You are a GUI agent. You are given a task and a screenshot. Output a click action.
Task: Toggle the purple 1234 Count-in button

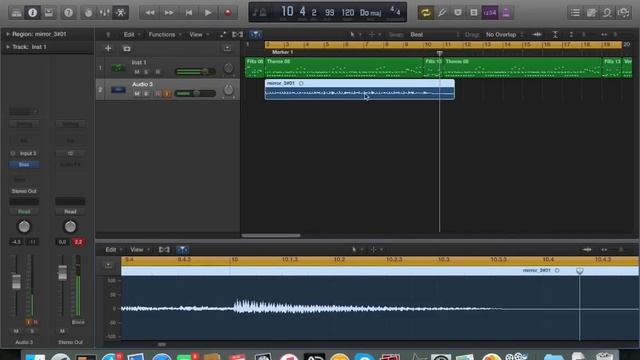click(490, 13)
